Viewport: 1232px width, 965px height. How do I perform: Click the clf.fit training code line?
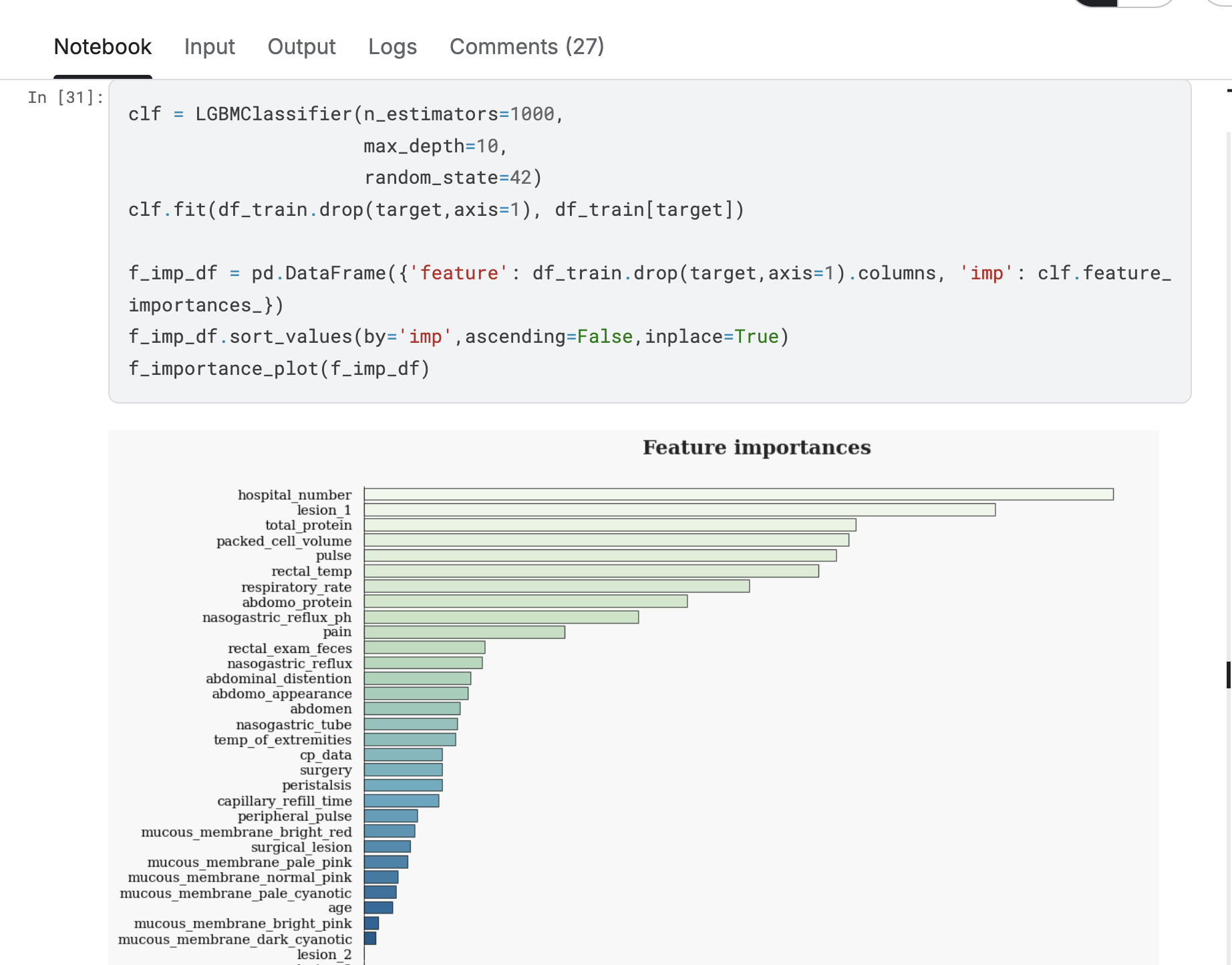pos(436,210)
